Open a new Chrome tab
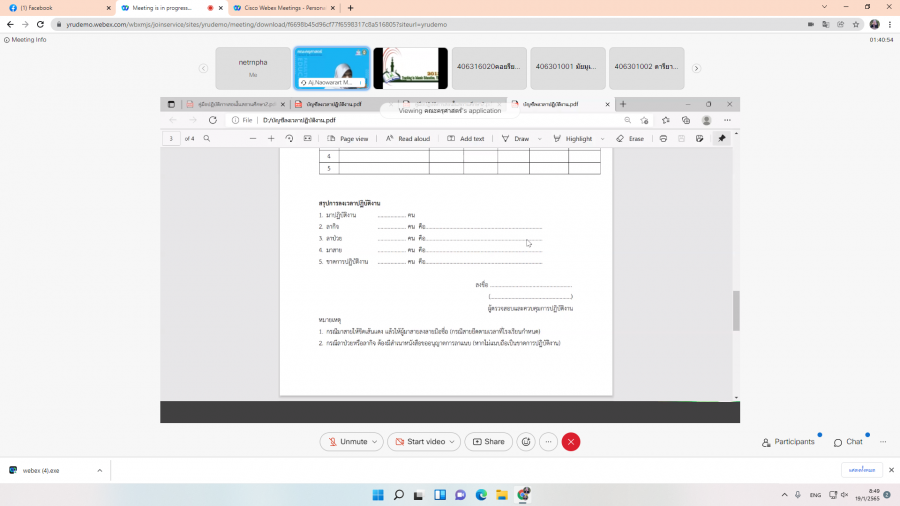The image size is (900, 506). click(350, 8)
